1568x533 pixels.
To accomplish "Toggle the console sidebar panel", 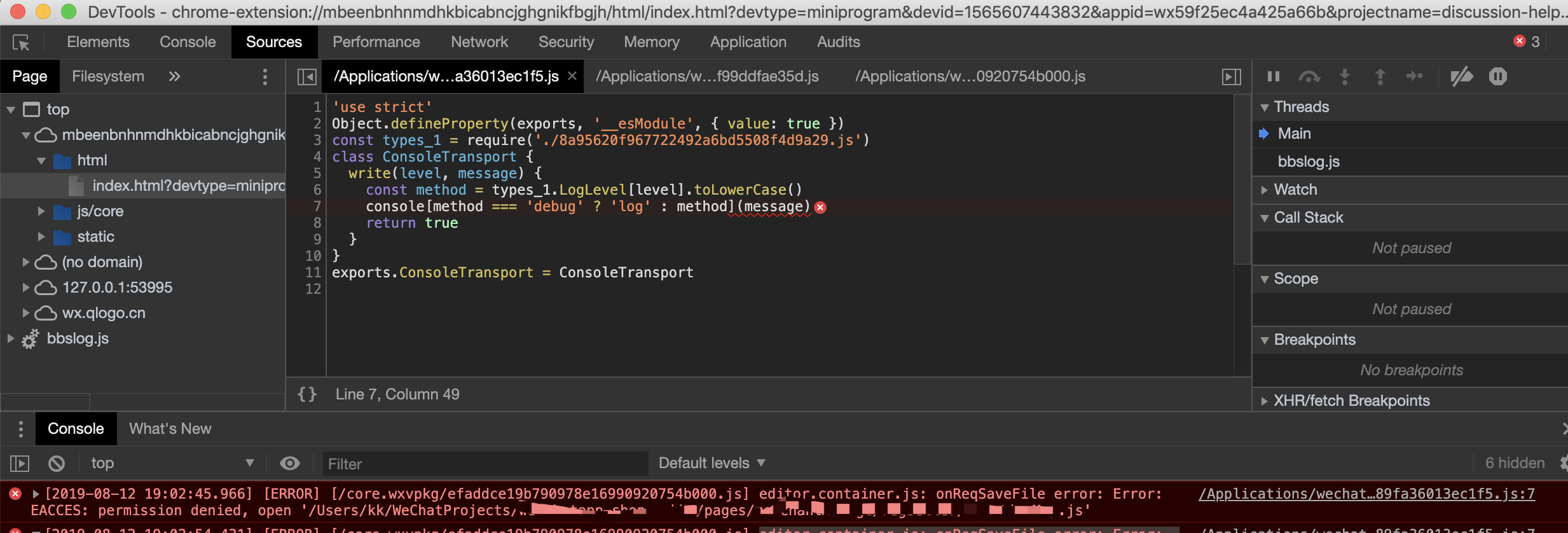I will (20, 464).
